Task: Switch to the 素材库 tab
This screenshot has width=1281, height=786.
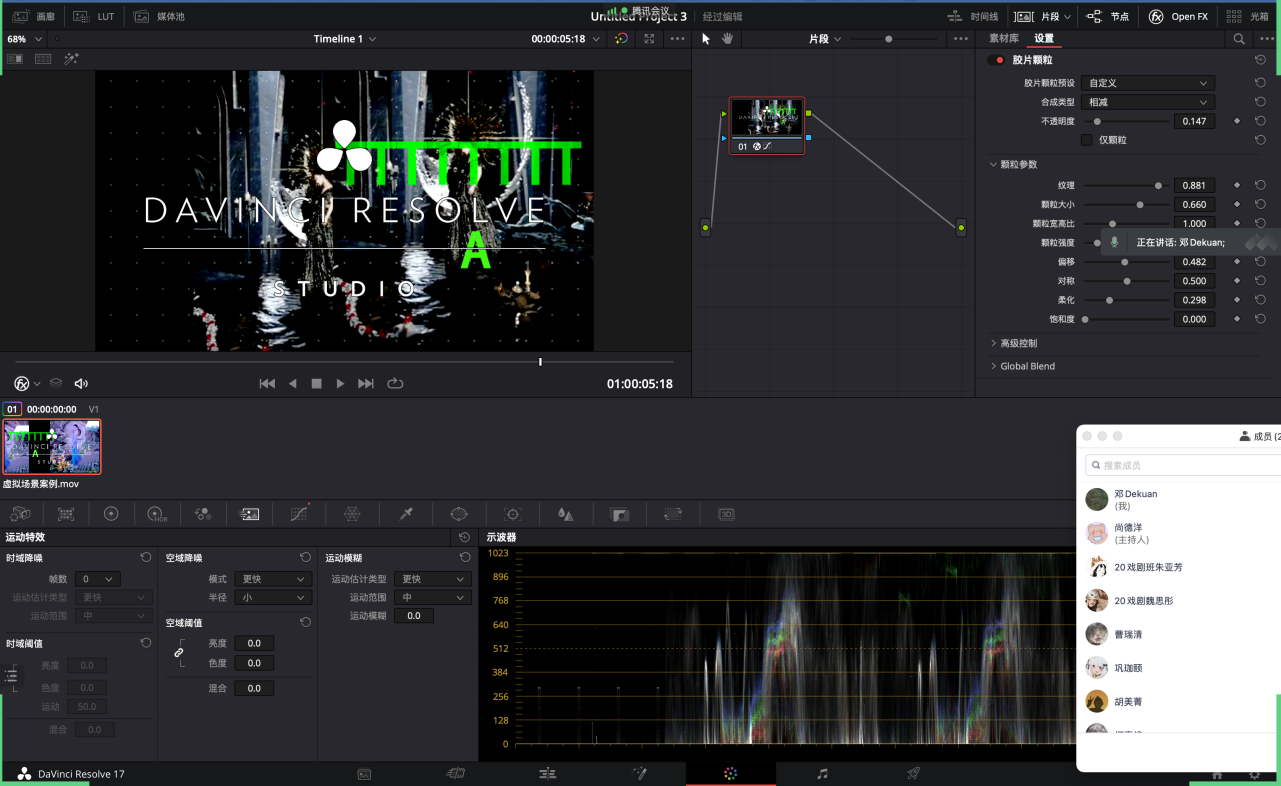Action: pyautogui.click(x=1003, y=39)
